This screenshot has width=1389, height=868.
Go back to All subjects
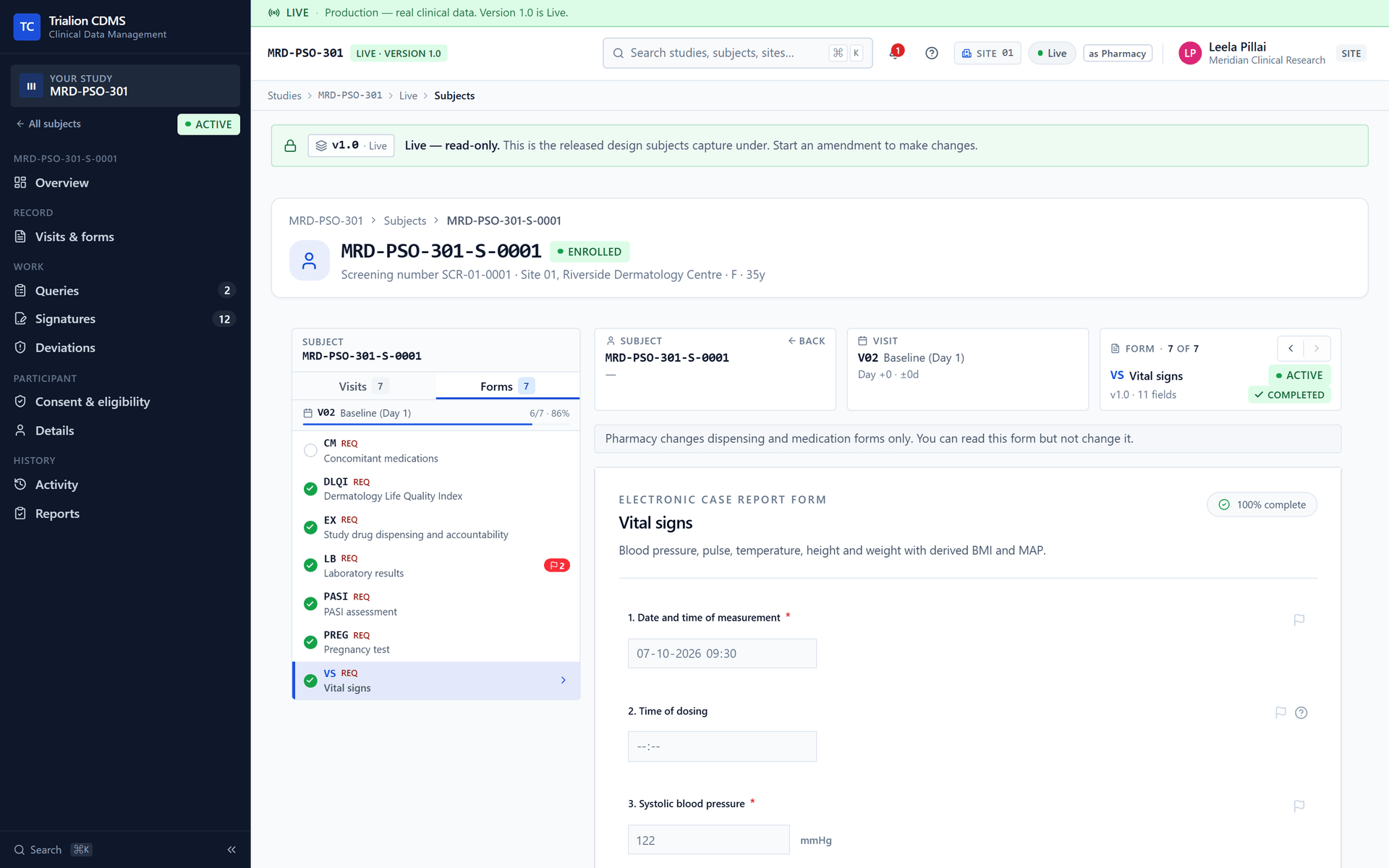(x=48, y=124)
